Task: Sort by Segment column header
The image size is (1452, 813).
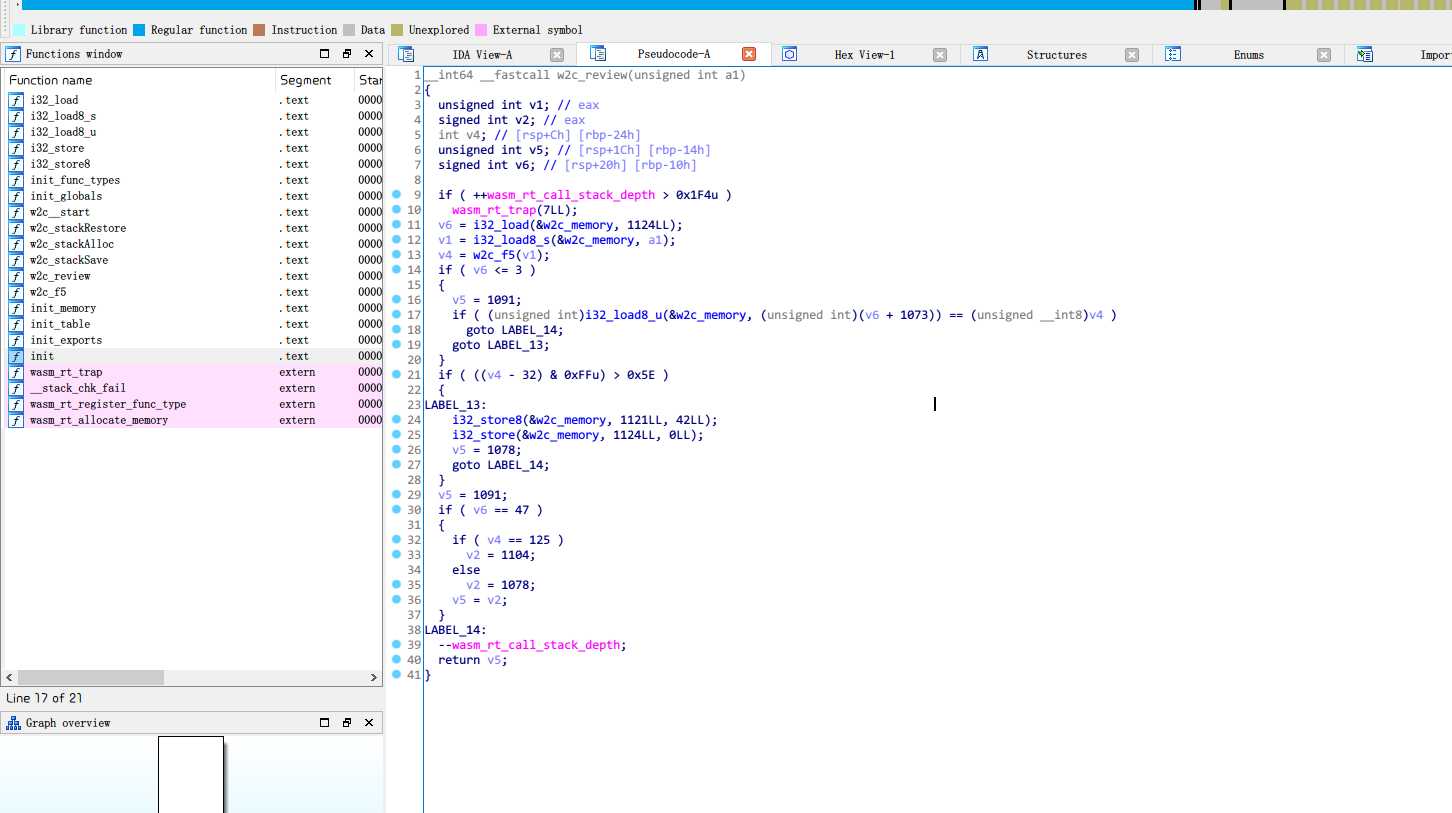Action: (x=316, y=80)
